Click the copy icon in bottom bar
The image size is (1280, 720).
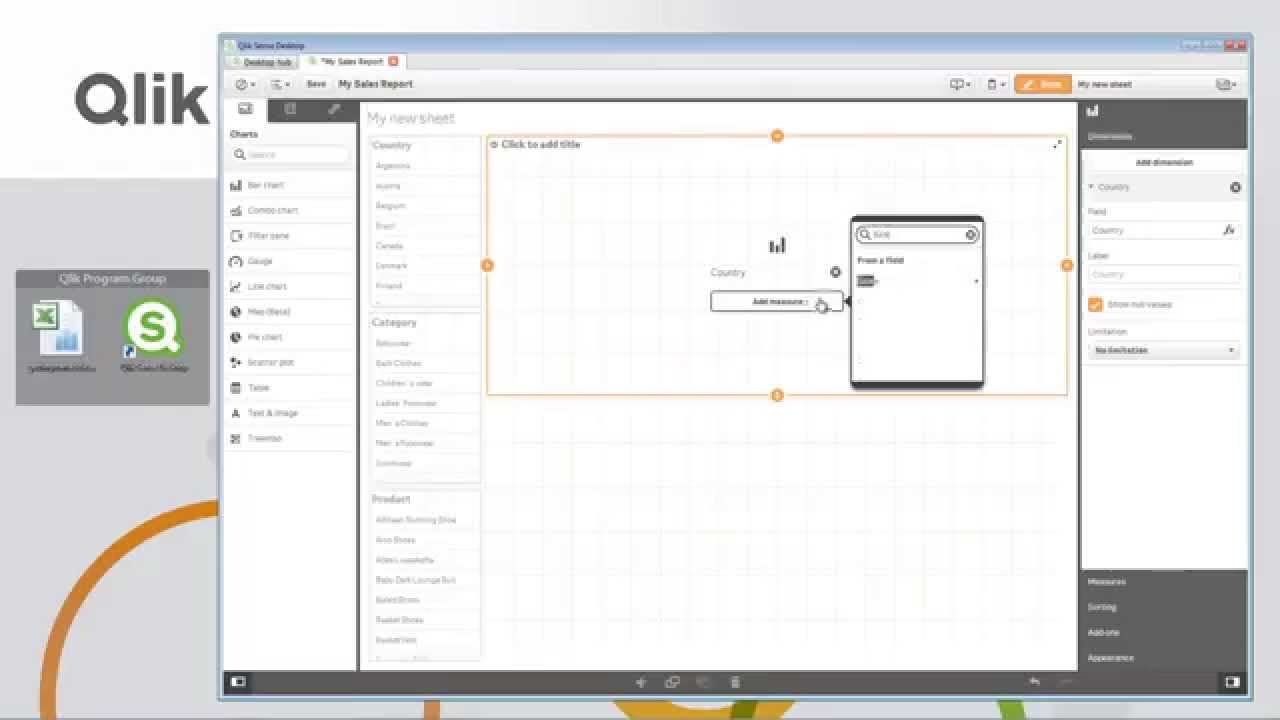(672, 682)
